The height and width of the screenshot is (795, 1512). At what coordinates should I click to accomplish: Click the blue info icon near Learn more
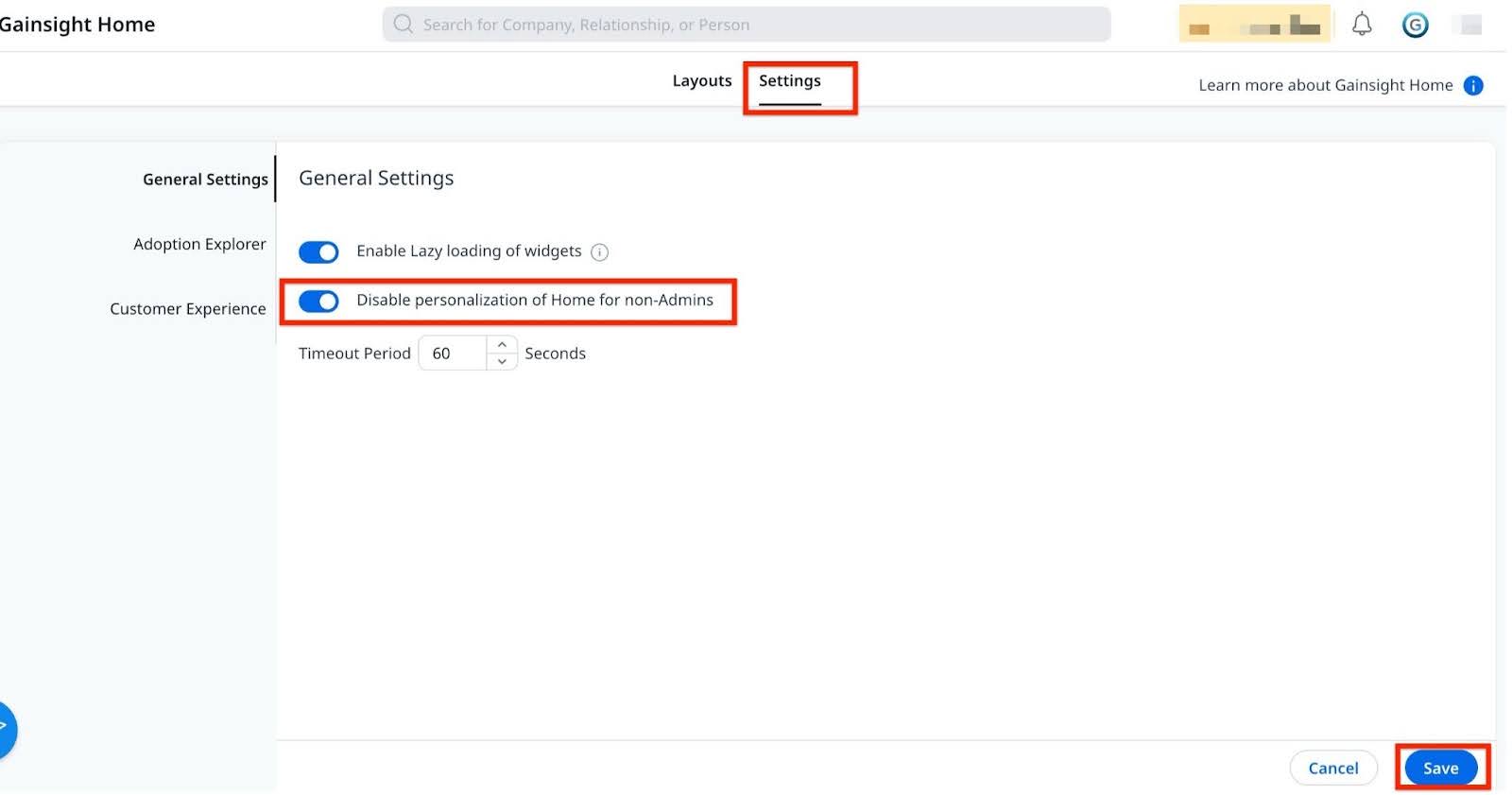(x=1472, y=85)
